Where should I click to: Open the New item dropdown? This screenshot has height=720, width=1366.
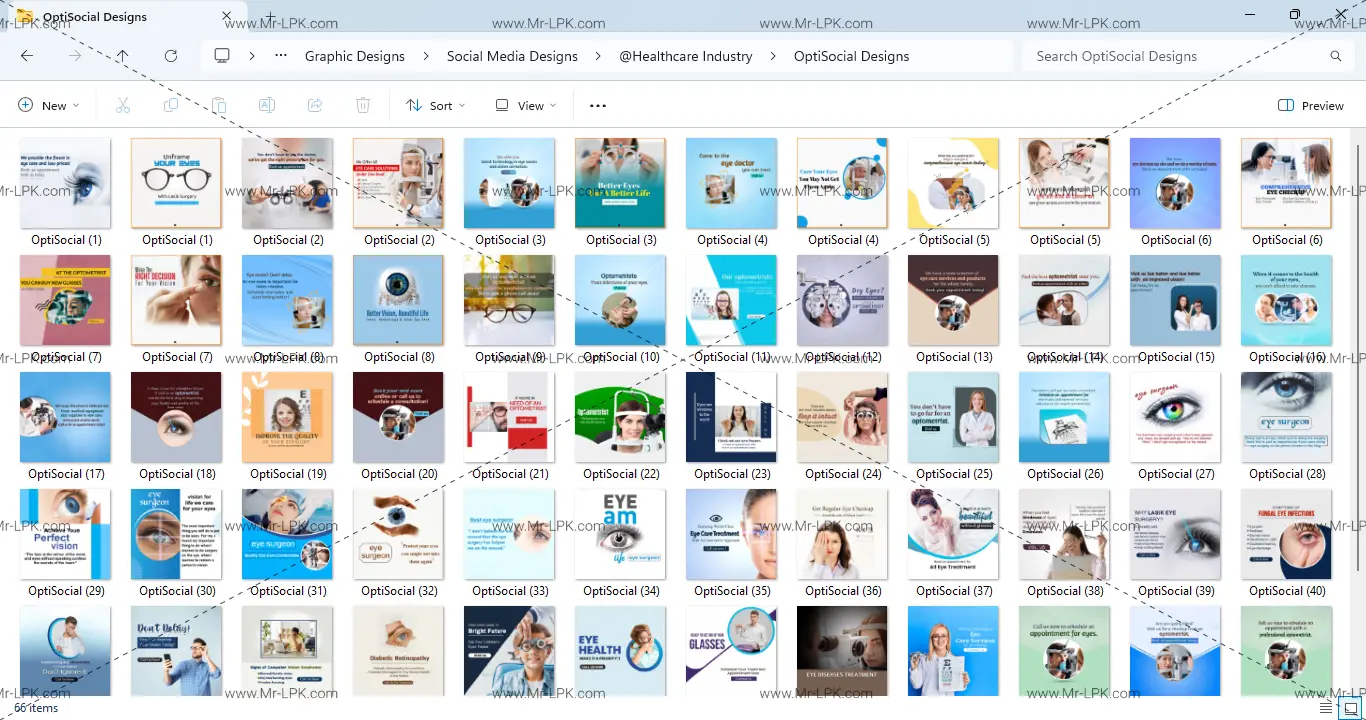(48, 105)
